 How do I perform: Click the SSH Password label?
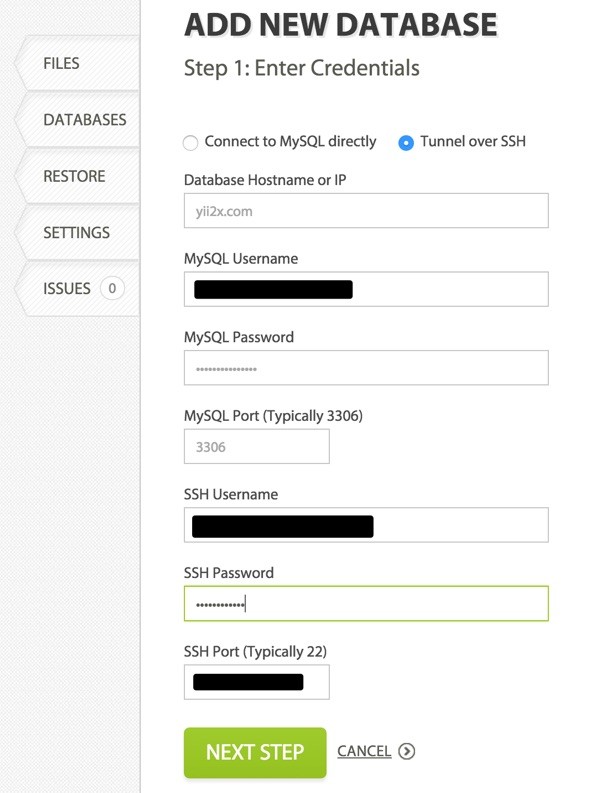229,573
